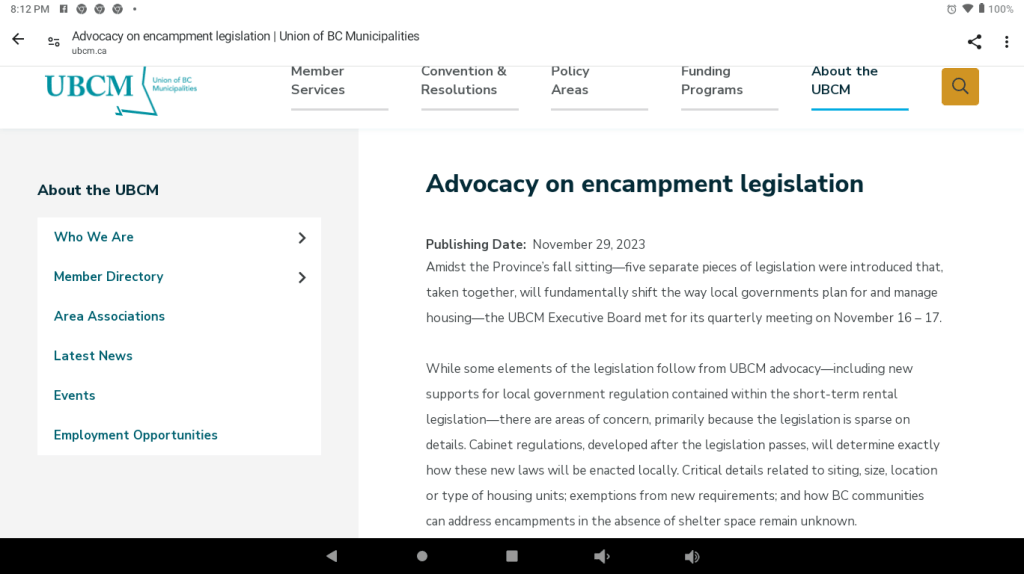
Task: Open the Funding Programs menu
Action: [x=712, y=81]
